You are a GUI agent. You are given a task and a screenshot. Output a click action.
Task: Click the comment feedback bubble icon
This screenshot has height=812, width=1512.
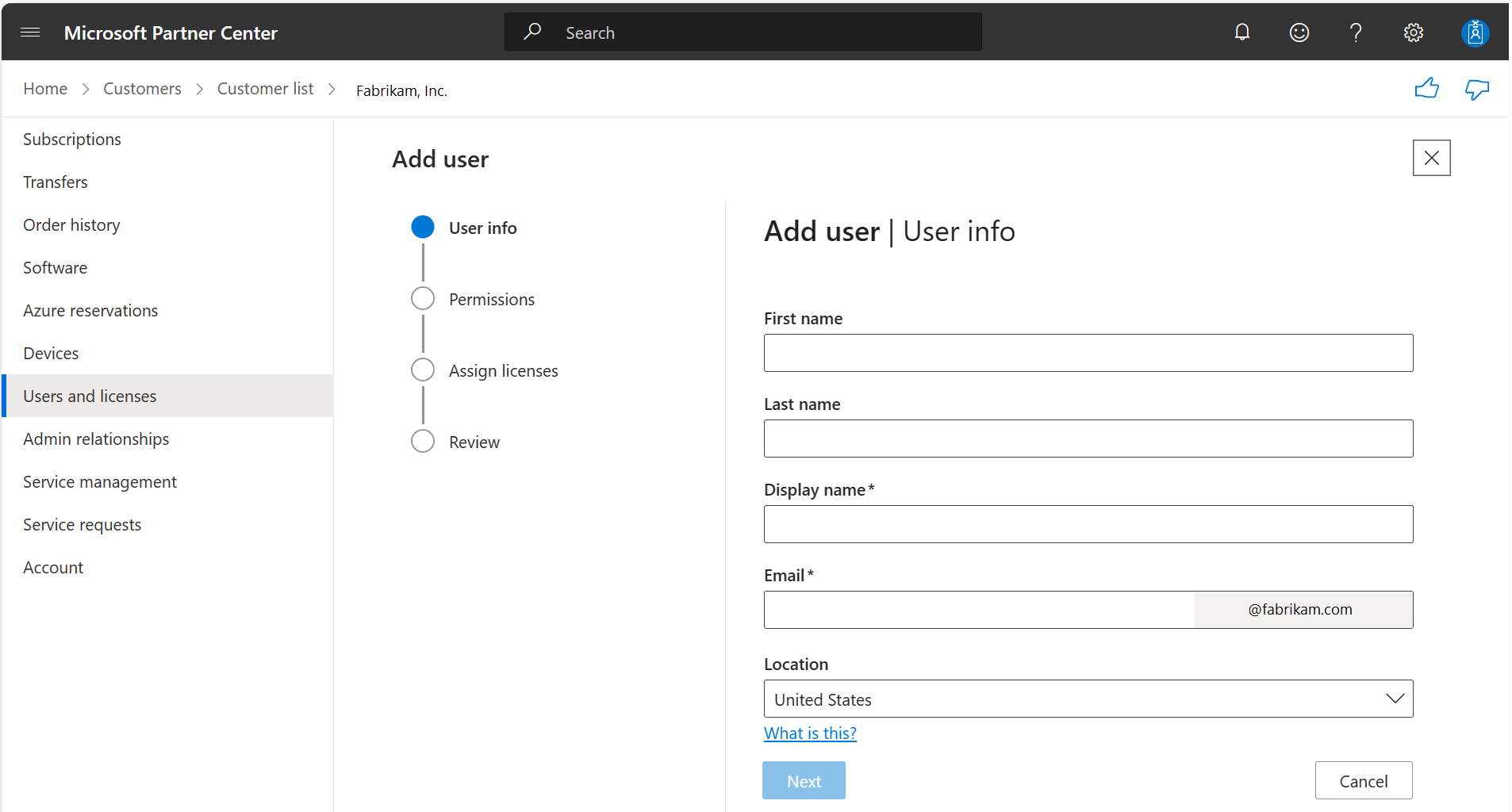pyautogui.click(x=1477, y=90)
